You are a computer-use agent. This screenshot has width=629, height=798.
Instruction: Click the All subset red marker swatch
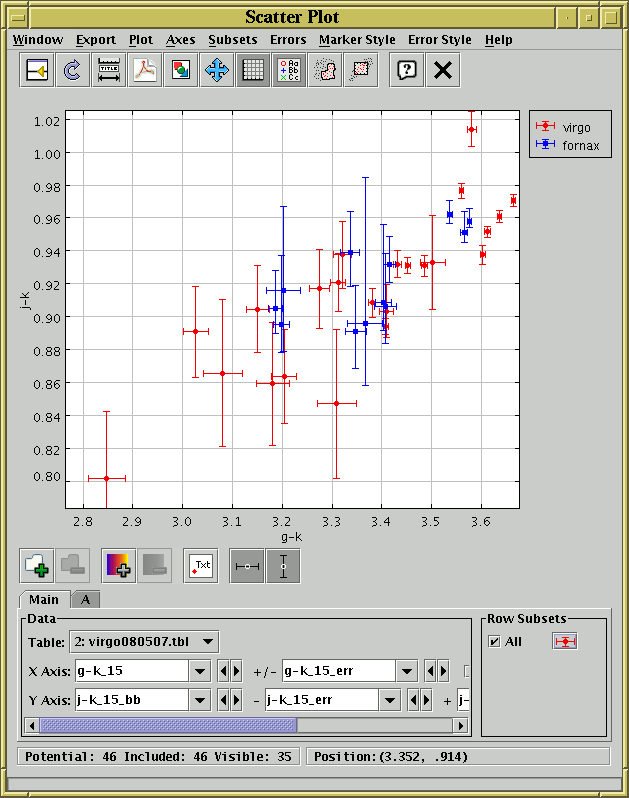coord(565,641)
